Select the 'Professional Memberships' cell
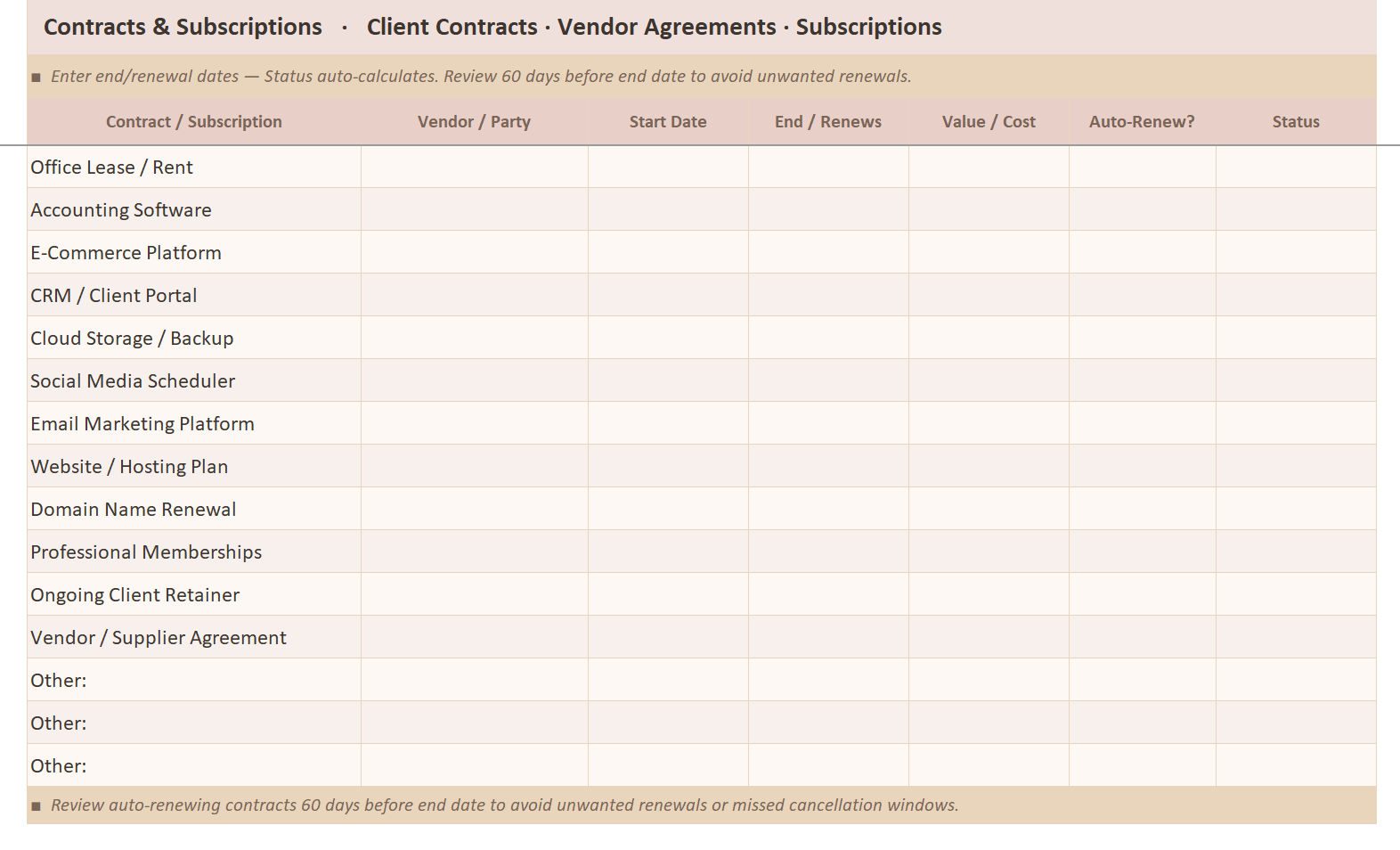Viewport: 1400px width, 850px height. (x=194, y=552)
